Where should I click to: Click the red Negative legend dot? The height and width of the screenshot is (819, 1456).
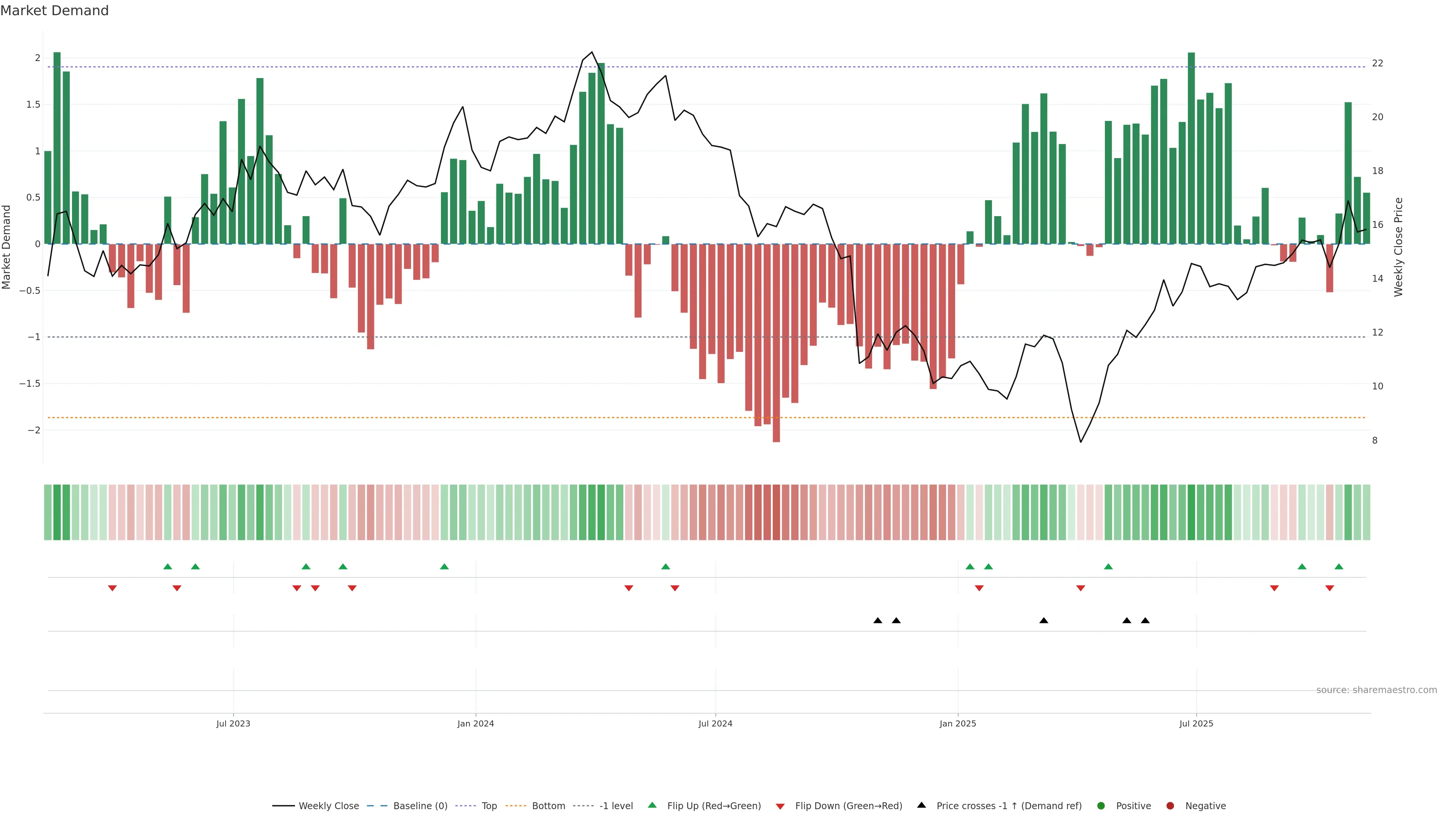click(1170, 806)
